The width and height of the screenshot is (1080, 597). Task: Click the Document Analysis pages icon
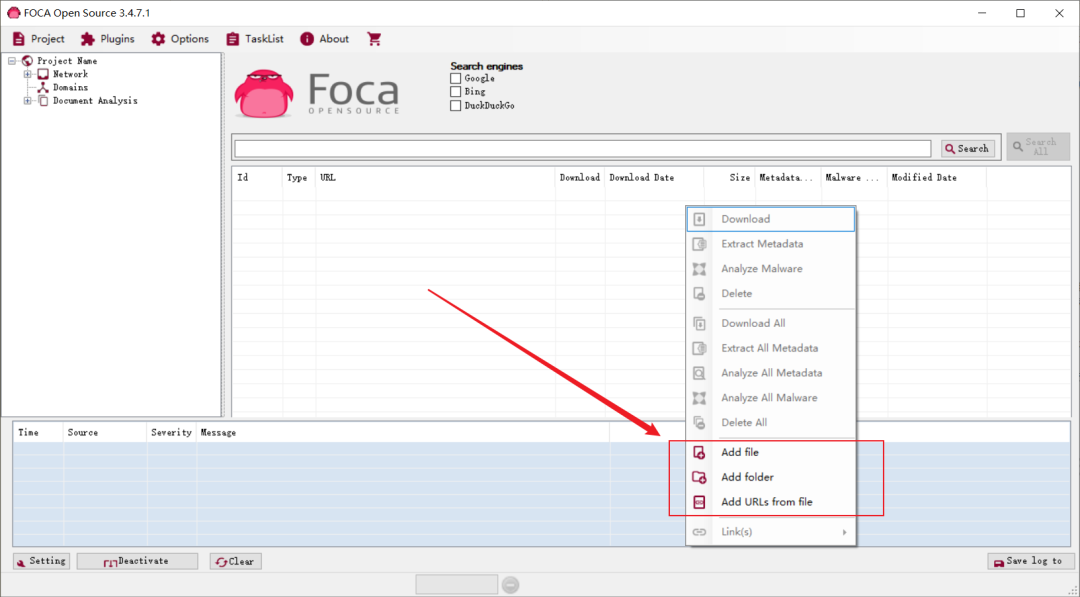(43, 101)
